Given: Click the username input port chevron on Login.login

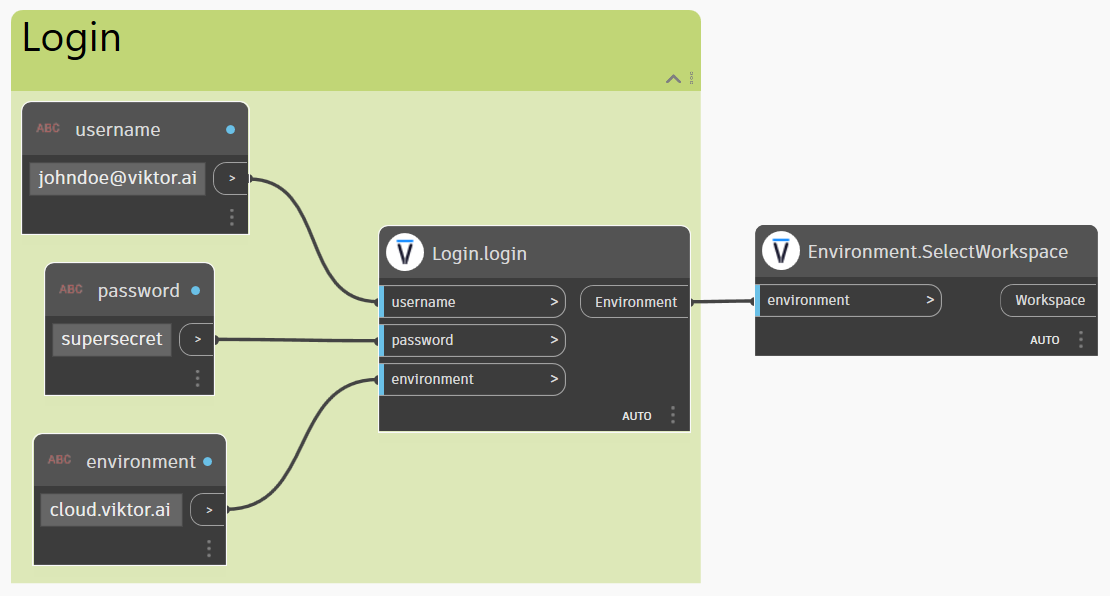Looking at the screenshot, I should coord(554,302).
